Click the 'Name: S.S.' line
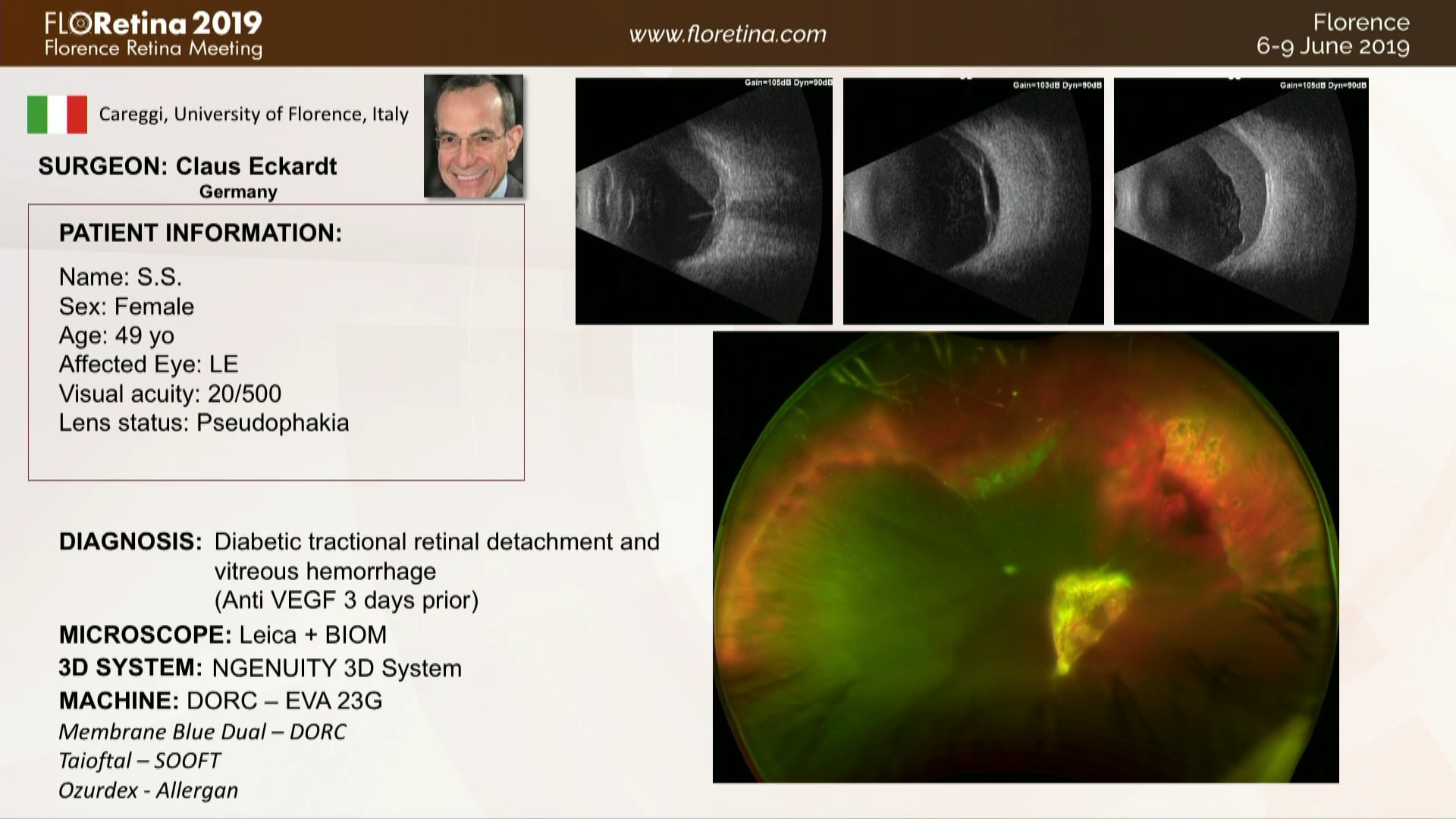Viewport: 1456px width, 819px height. [121, 277]
